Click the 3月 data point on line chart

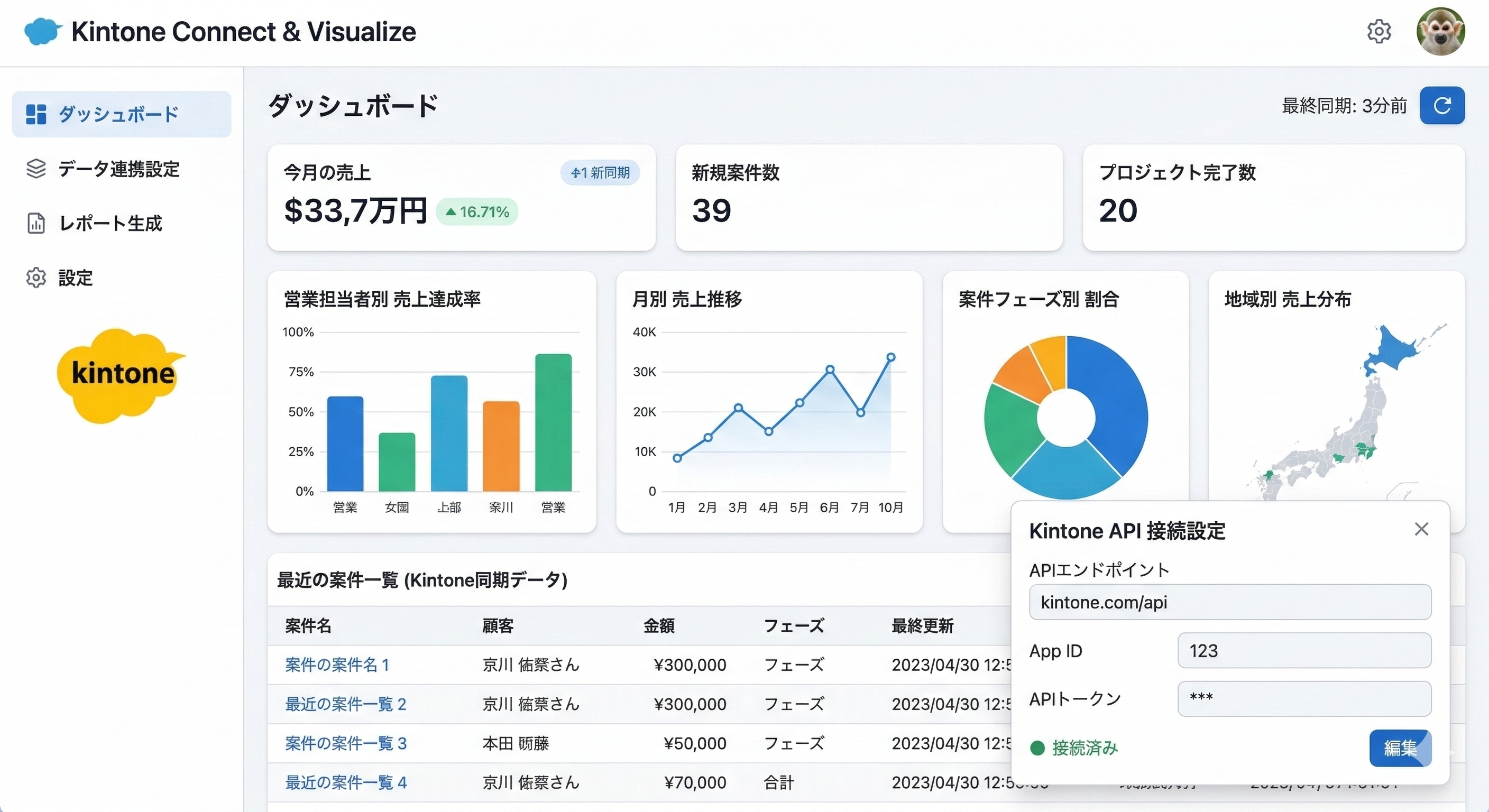[738, 408]
